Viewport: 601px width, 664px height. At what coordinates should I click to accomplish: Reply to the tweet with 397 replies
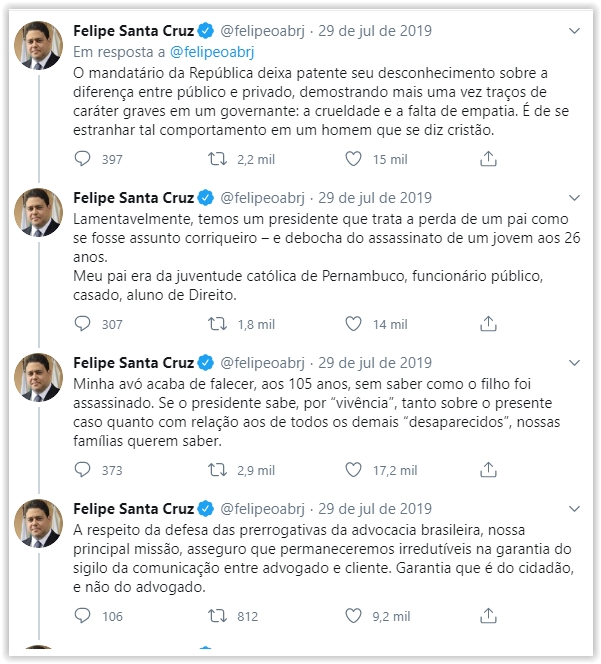tap(83, 158)
